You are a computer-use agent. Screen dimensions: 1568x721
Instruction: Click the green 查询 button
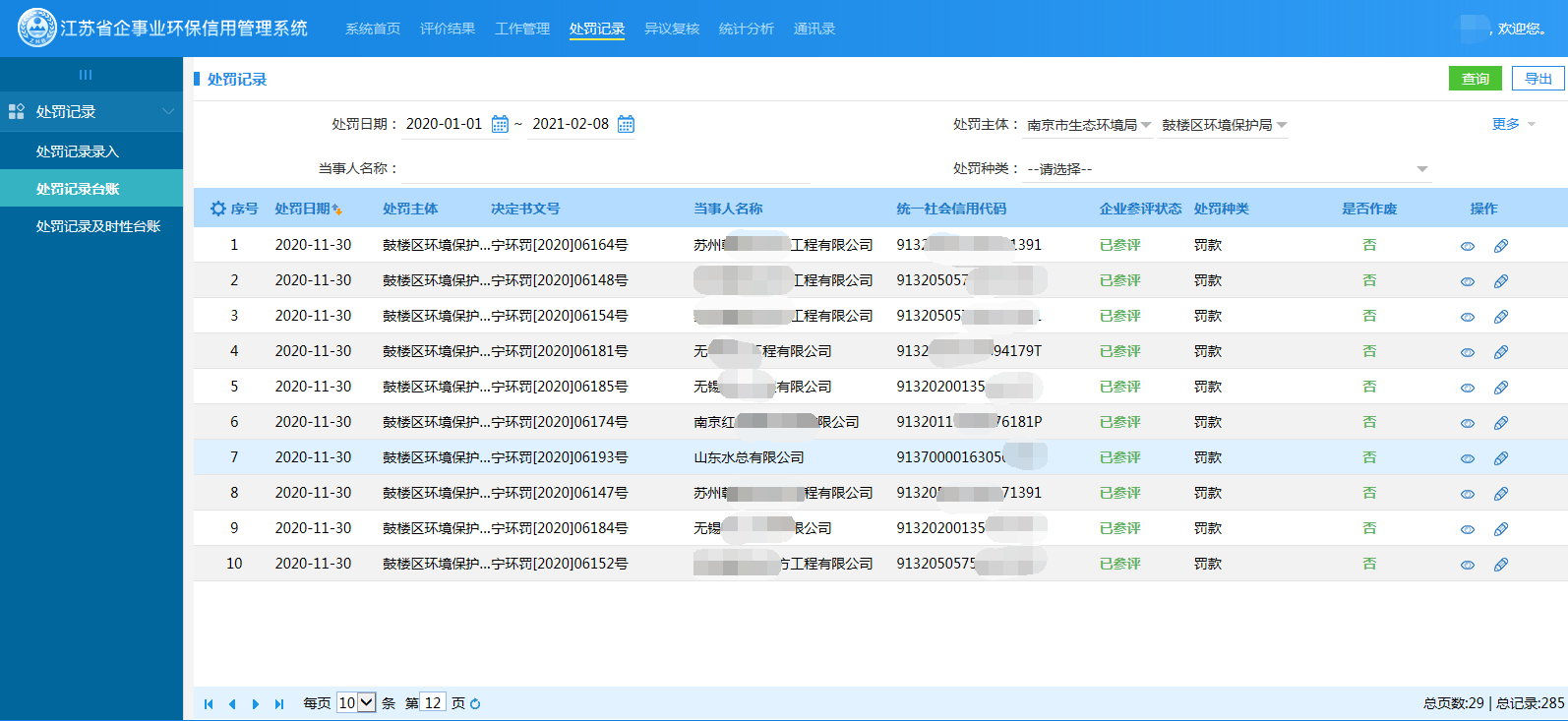click(x=1475, y=79)
